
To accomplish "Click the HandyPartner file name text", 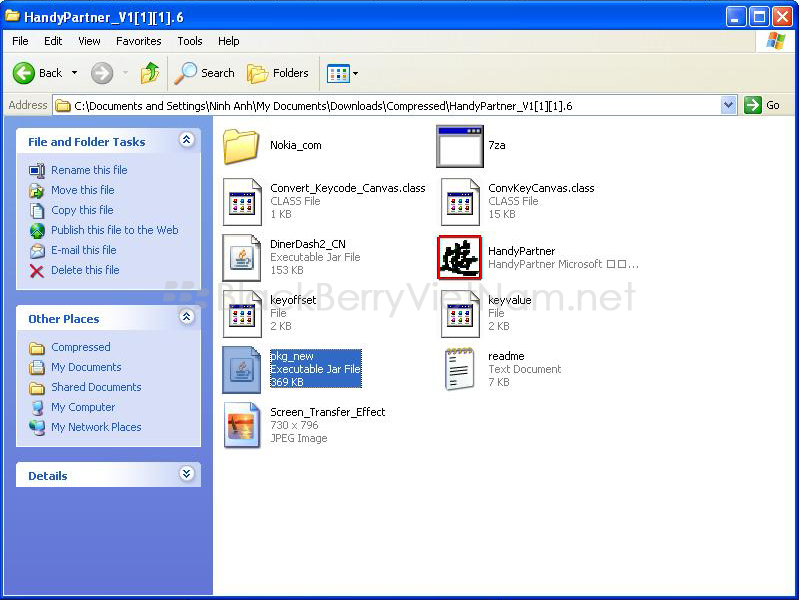I will click(521, 251).
